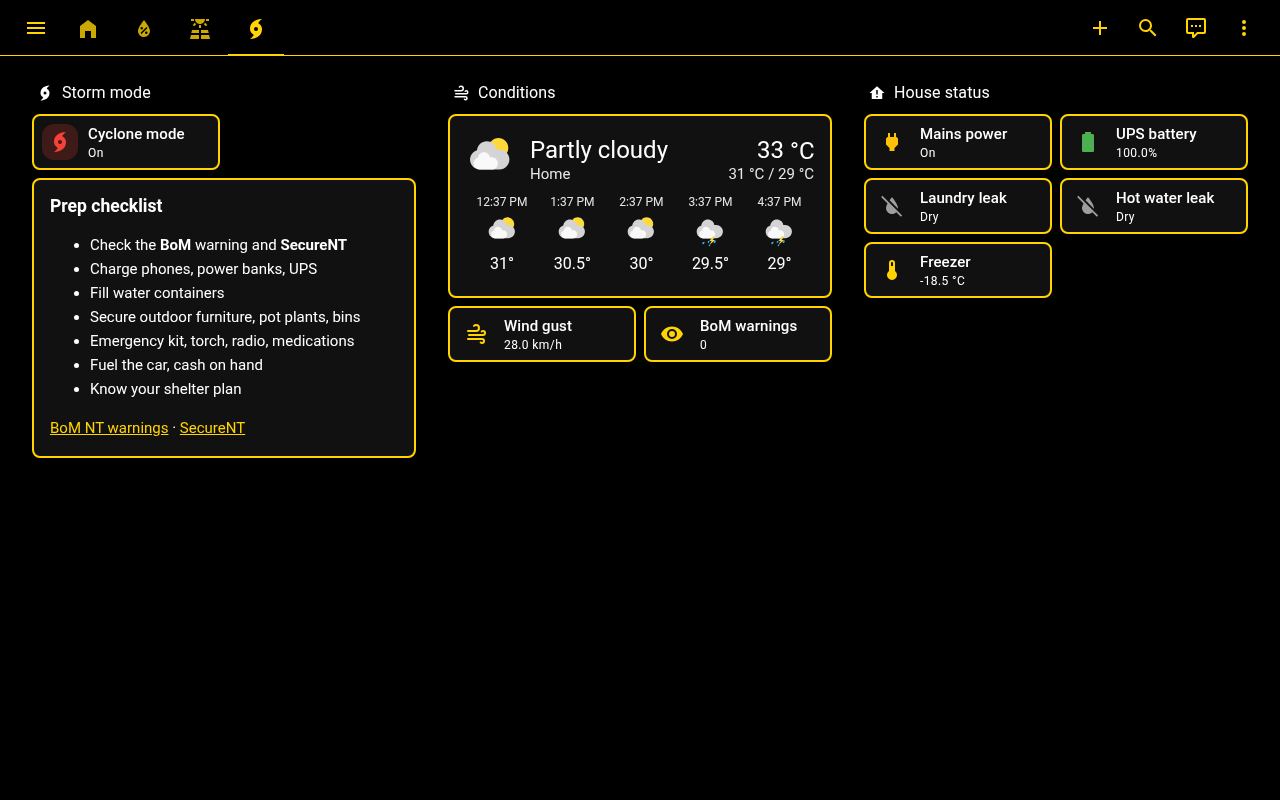The height and width of the screenshot is (800, 1280).
Task: Click the Freezer thermometer icon
Action: pos(892,270)
